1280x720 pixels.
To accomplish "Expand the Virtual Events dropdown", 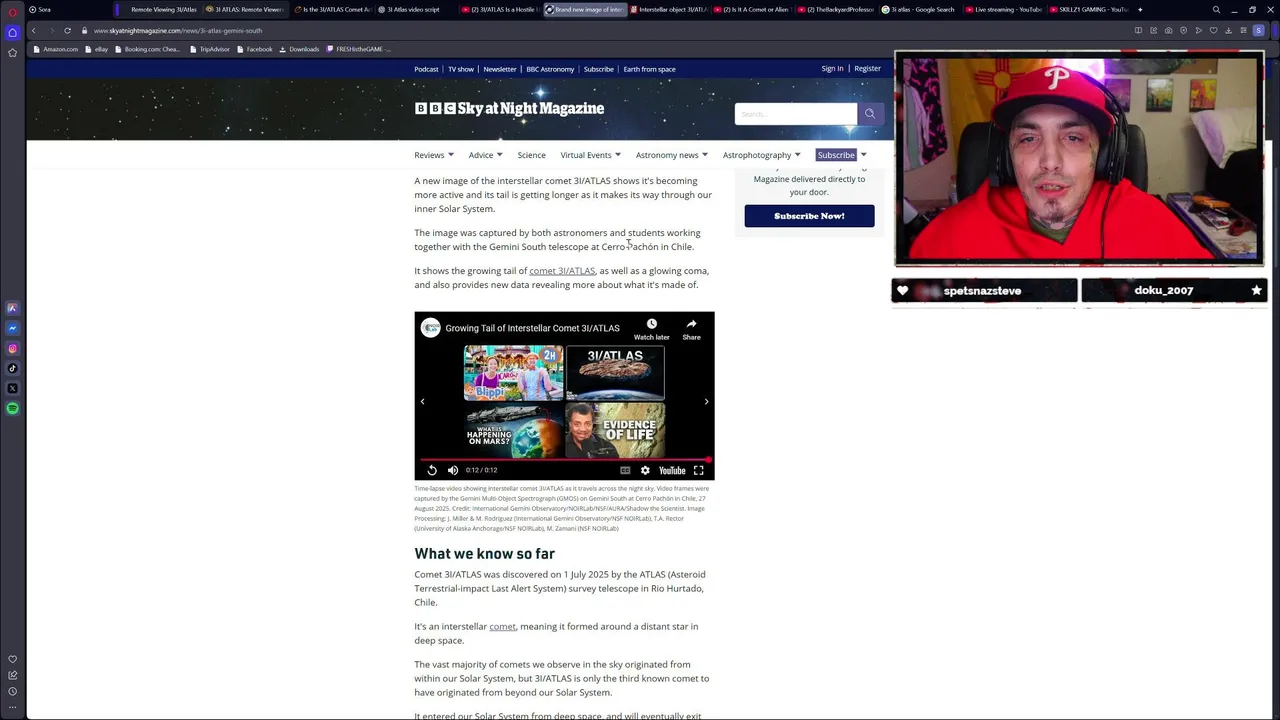I will (x=590, y=155).
